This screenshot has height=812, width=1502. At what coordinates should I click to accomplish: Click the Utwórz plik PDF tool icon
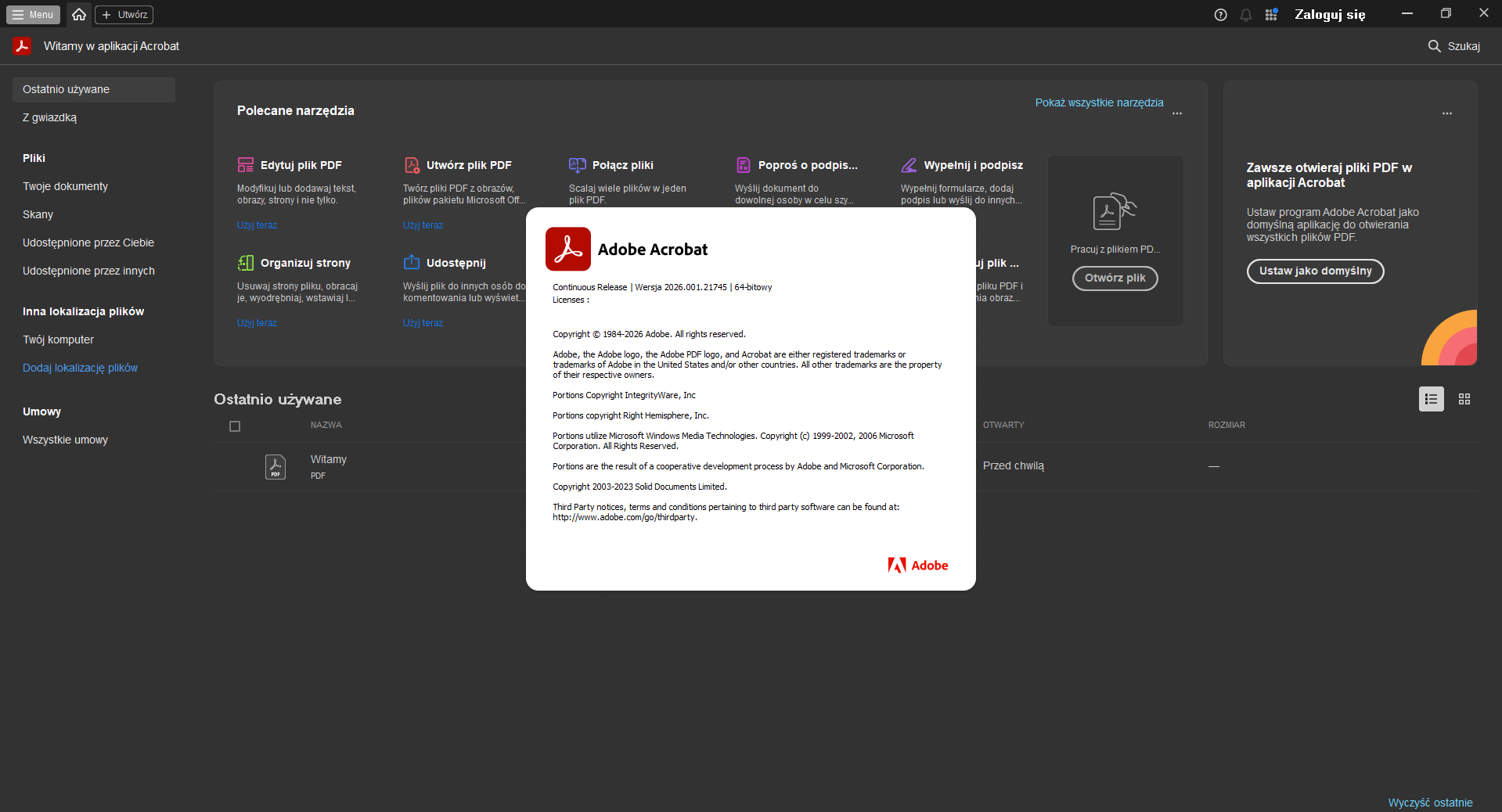click(412, 165)
